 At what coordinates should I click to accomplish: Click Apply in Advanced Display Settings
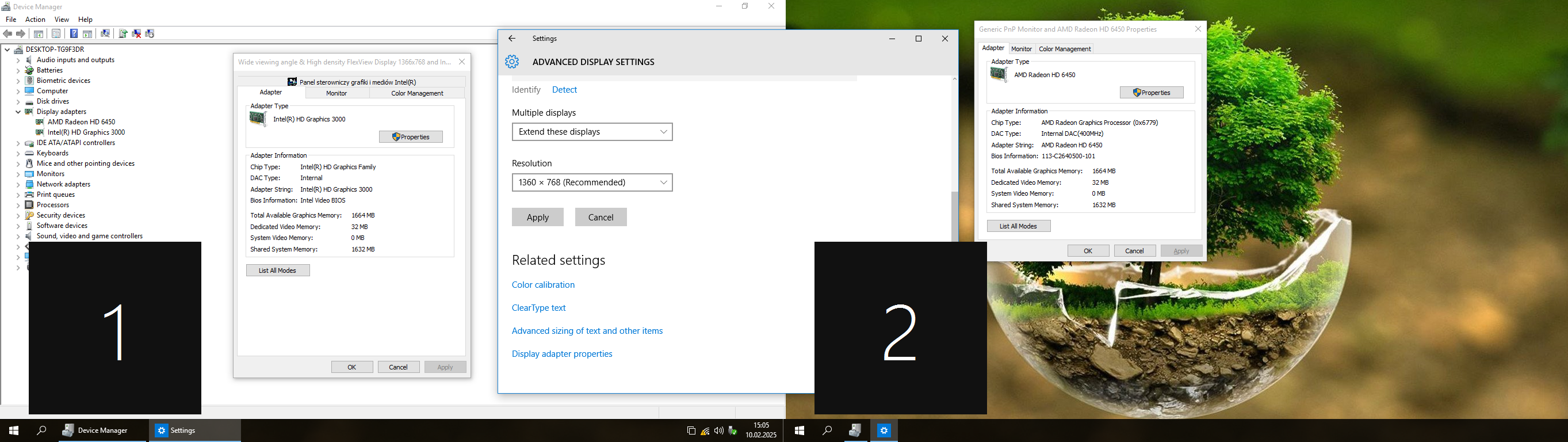click(537, 218)
